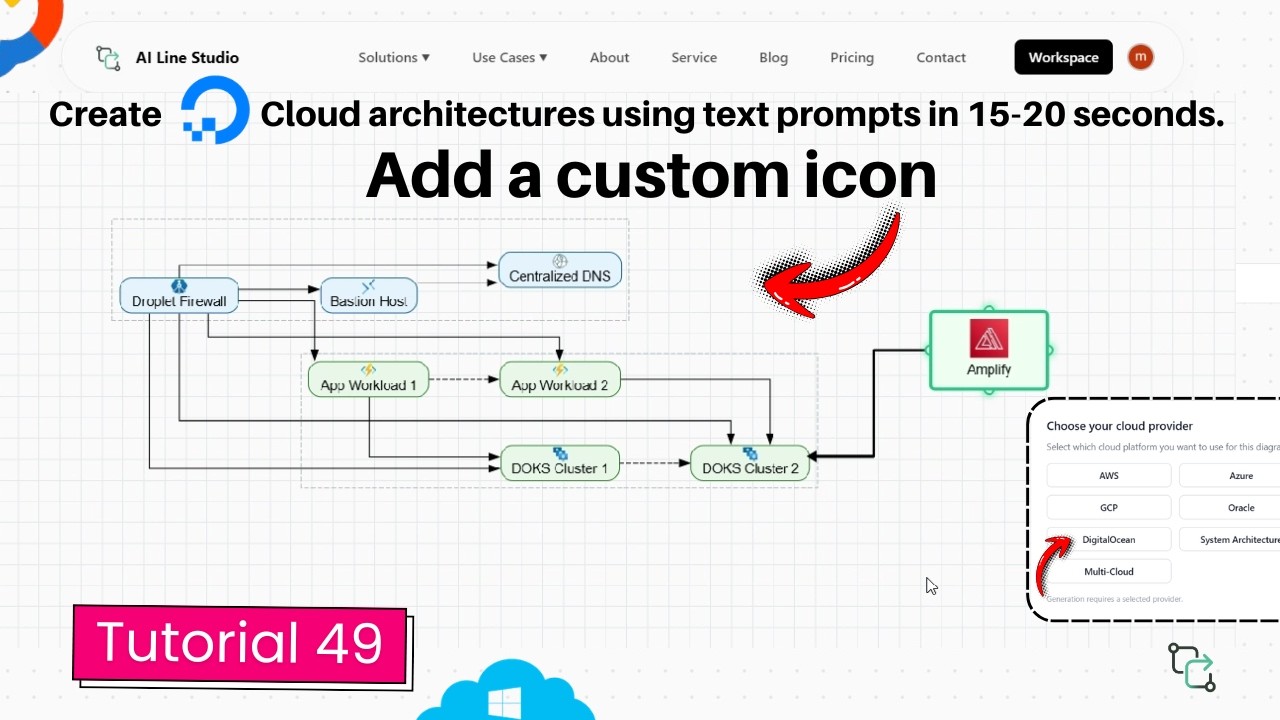The width and height of the screenshot is (1280, 720).
Task: Click the Droplet Firewall node label
Action: click(179, 301)
